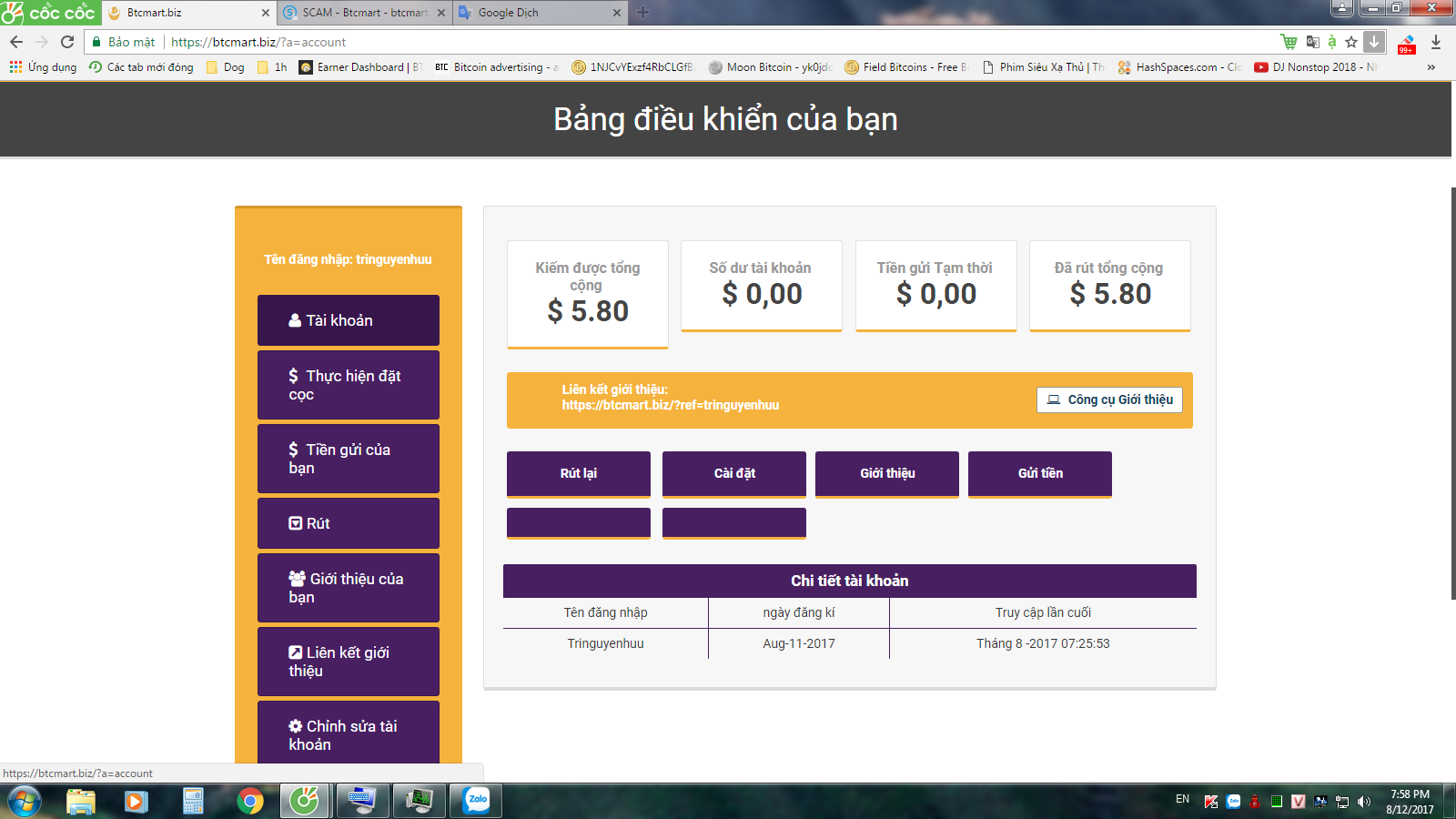Image resolution: width=1456 pixels, height=819 pixels.
Task: Go forward with the forward arrow
Action: tap(42, 42)
